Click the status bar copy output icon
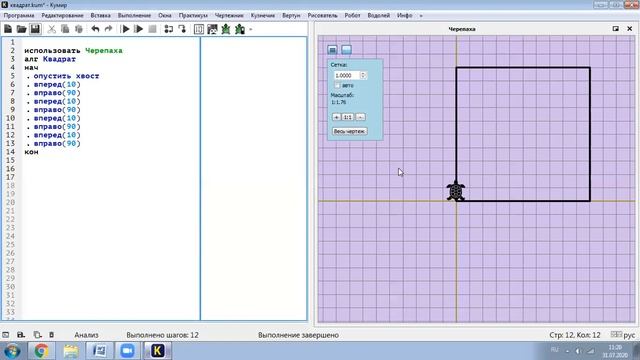This screenshot has height=360, width=640. click(37, 335)
